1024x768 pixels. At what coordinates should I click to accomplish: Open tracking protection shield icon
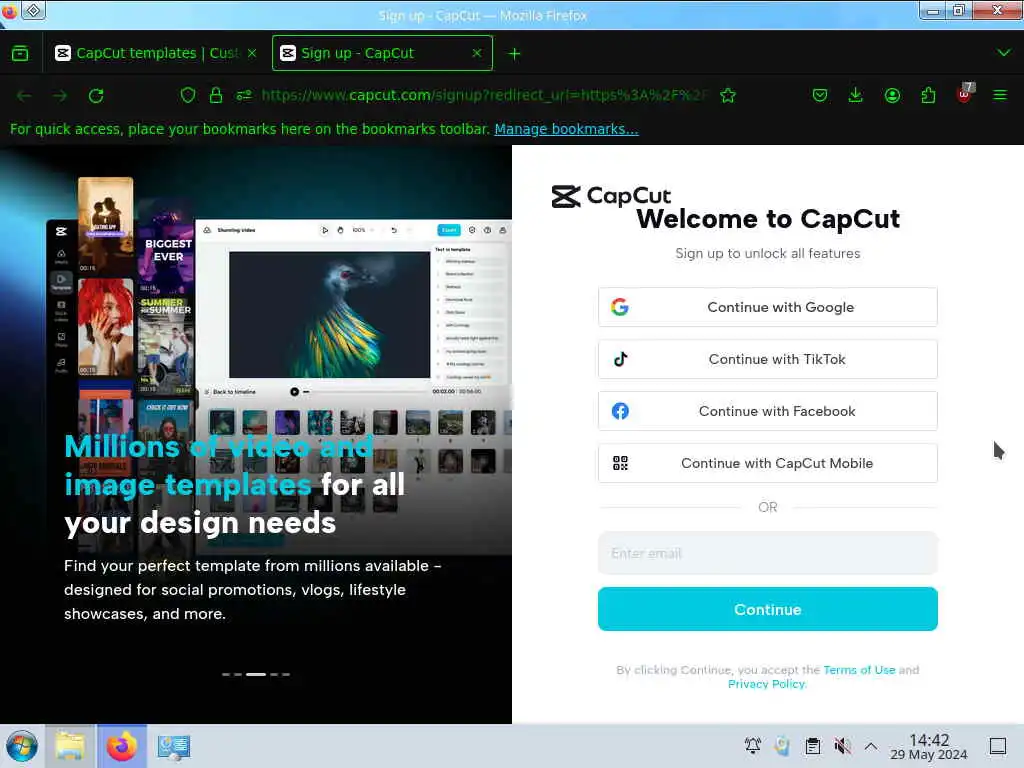click(188, 95)
